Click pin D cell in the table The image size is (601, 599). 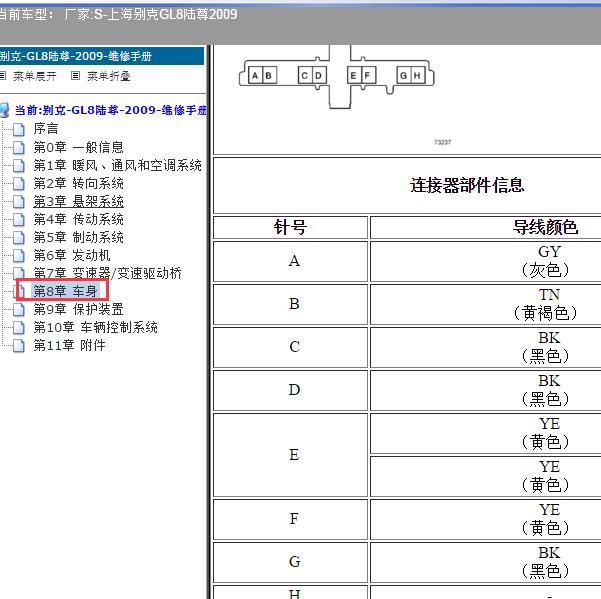coord(290,390)
